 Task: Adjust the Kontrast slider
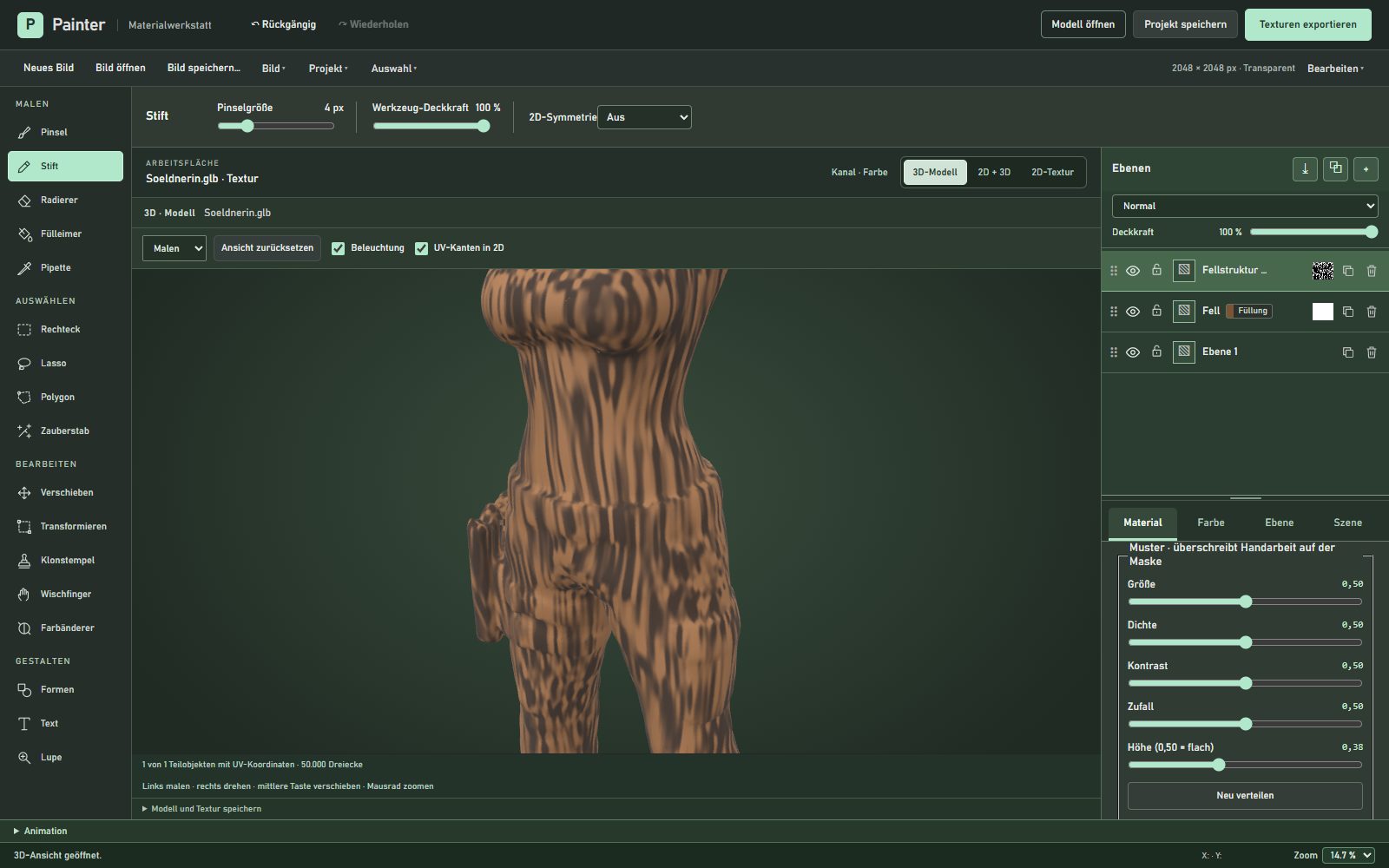1245,683
